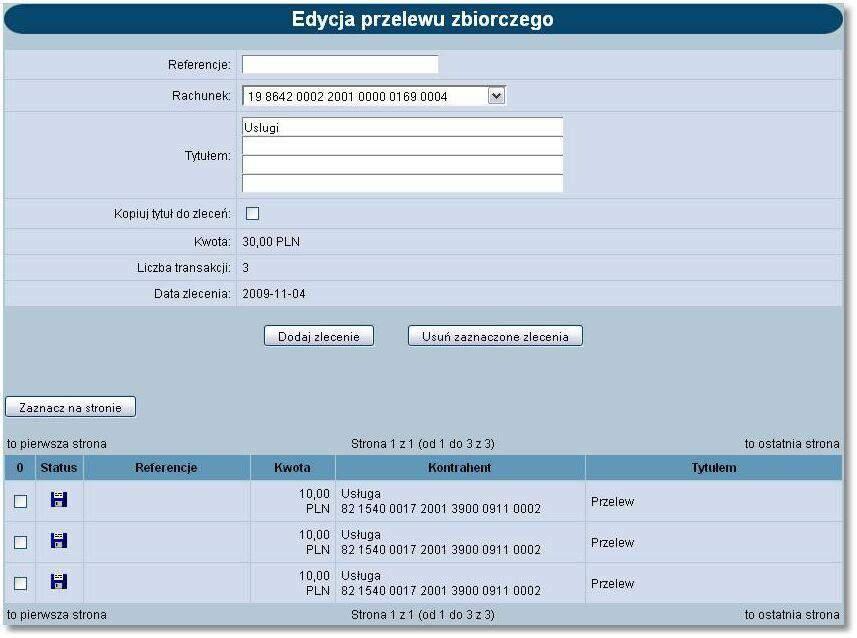
Task: Click the 'Referencje' column header
Action: (166, 468)
